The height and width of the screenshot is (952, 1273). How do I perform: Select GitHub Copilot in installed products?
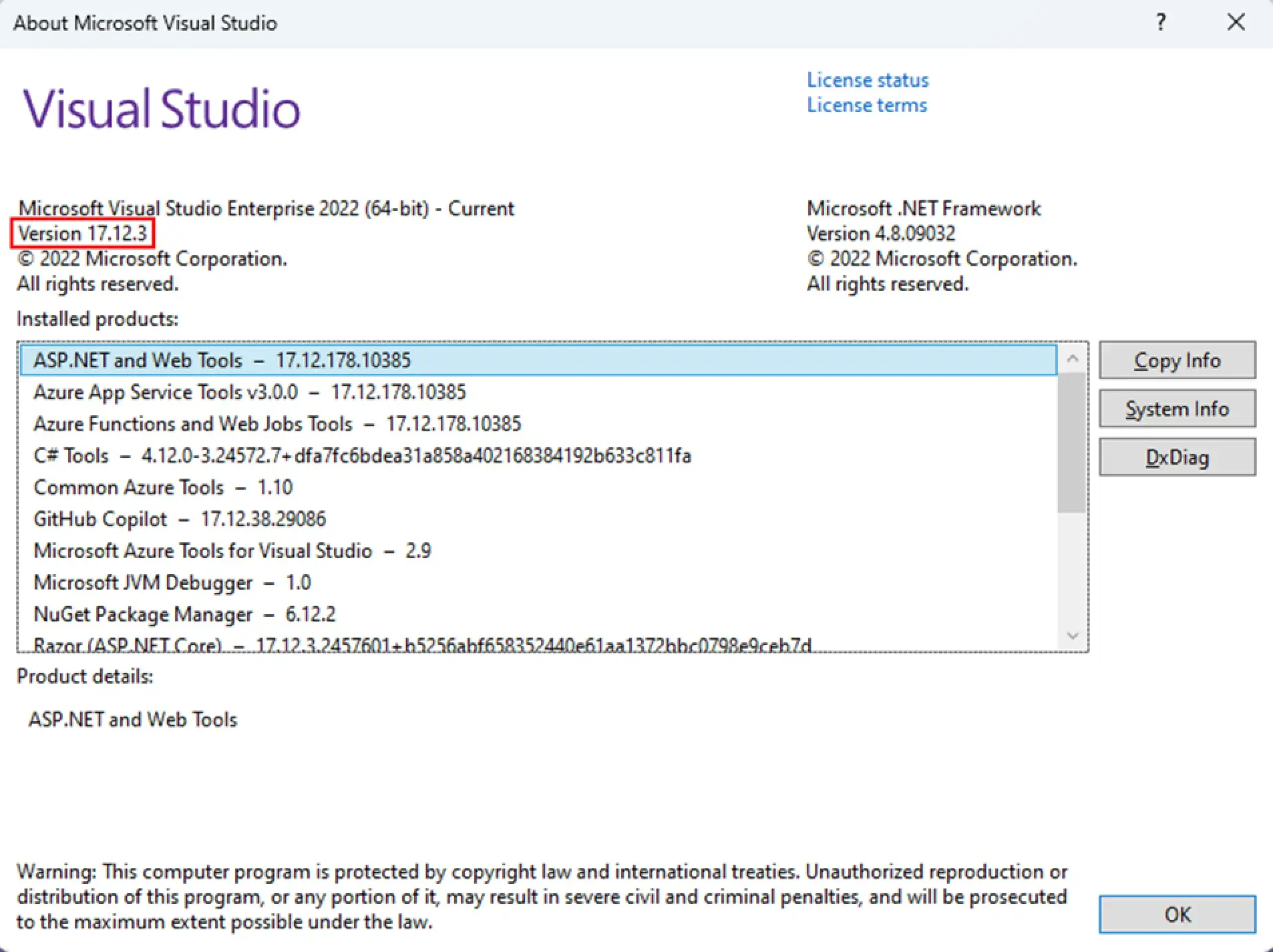(x=538, y=519)
